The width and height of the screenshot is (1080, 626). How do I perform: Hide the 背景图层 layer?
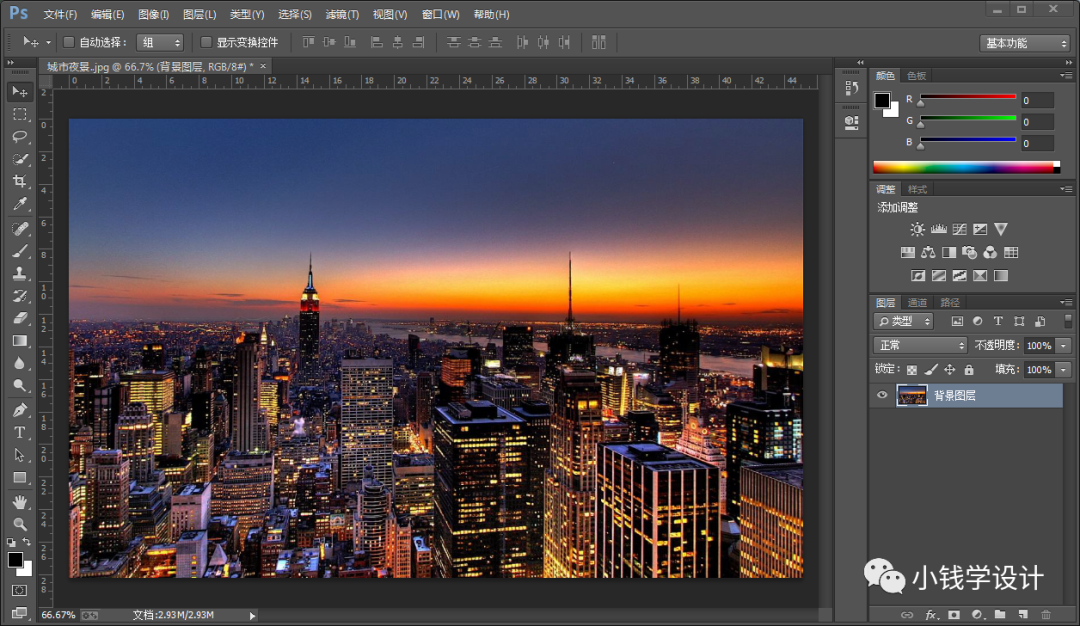click(x=882, y=395)
